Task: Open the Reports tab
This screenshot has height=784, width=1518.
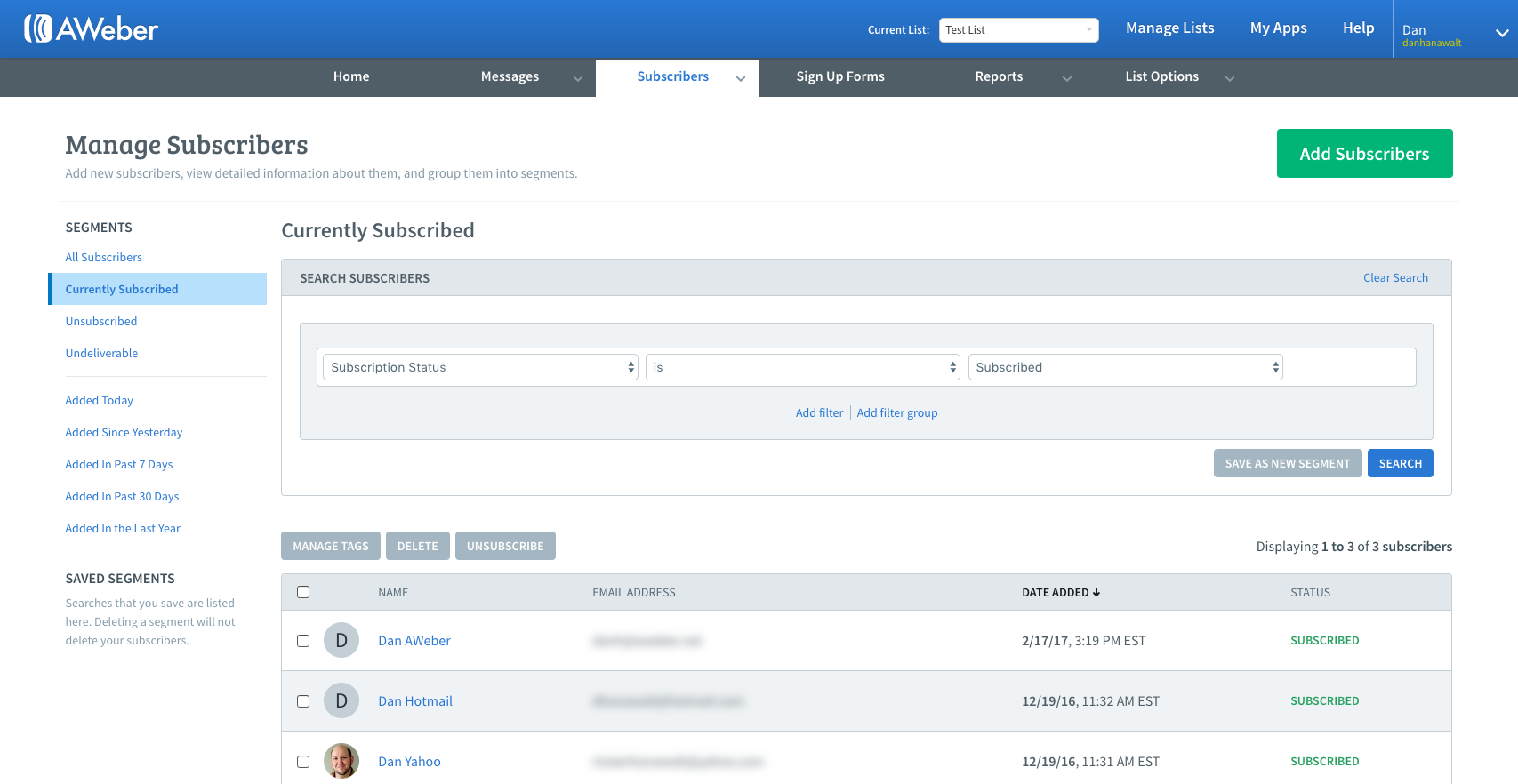Action: 999,76
